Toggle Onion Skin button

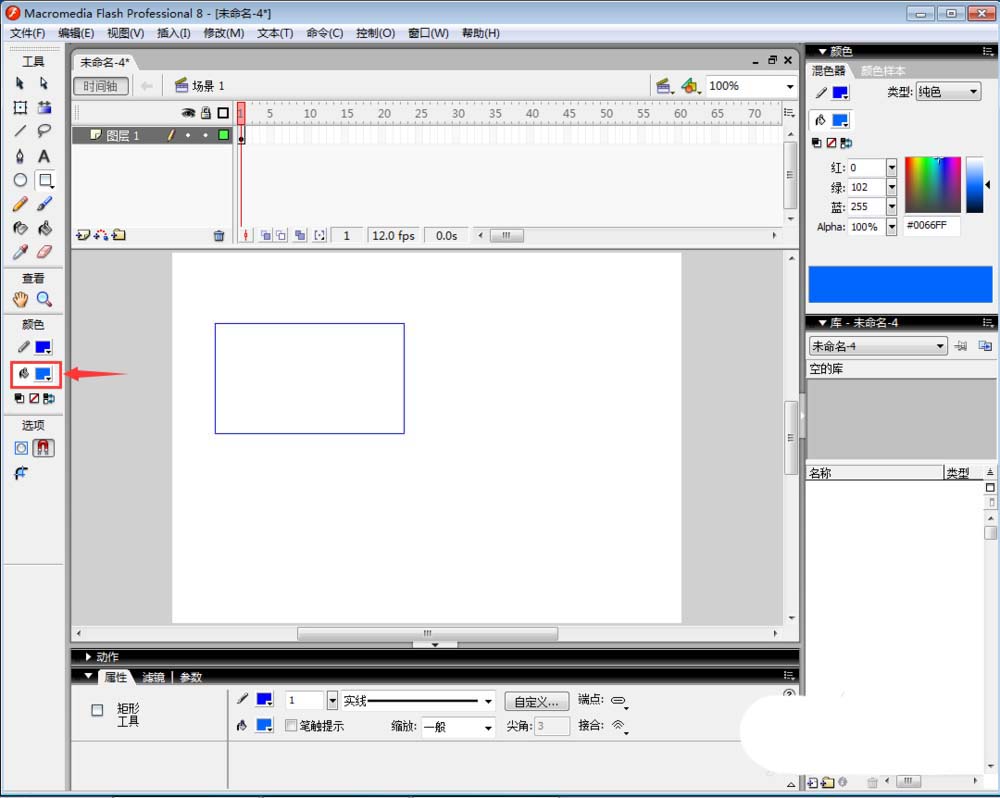[x=266, y=235]
